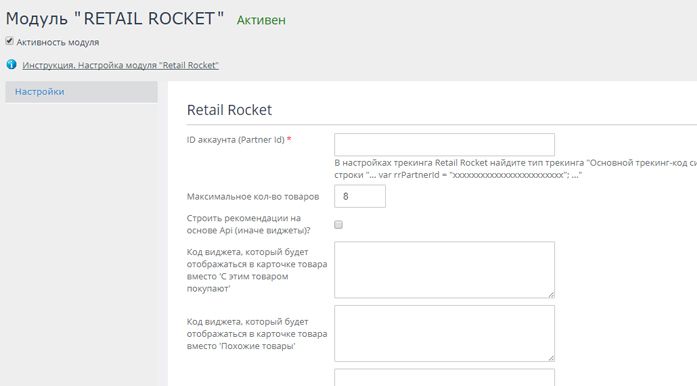Image resolution: width=697 pixels, height=386 pixels.
Task: Focus the 'ID аккаунта (Partner Id)' input field
Action: pos(445,145)
